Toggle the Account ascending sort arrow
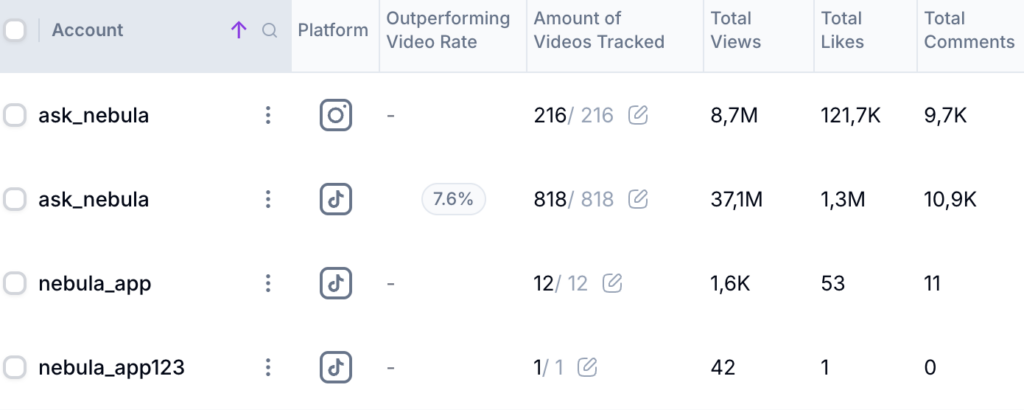This screenshot has height=410, width=1024. pyautogui.click(x=238, y=31)
